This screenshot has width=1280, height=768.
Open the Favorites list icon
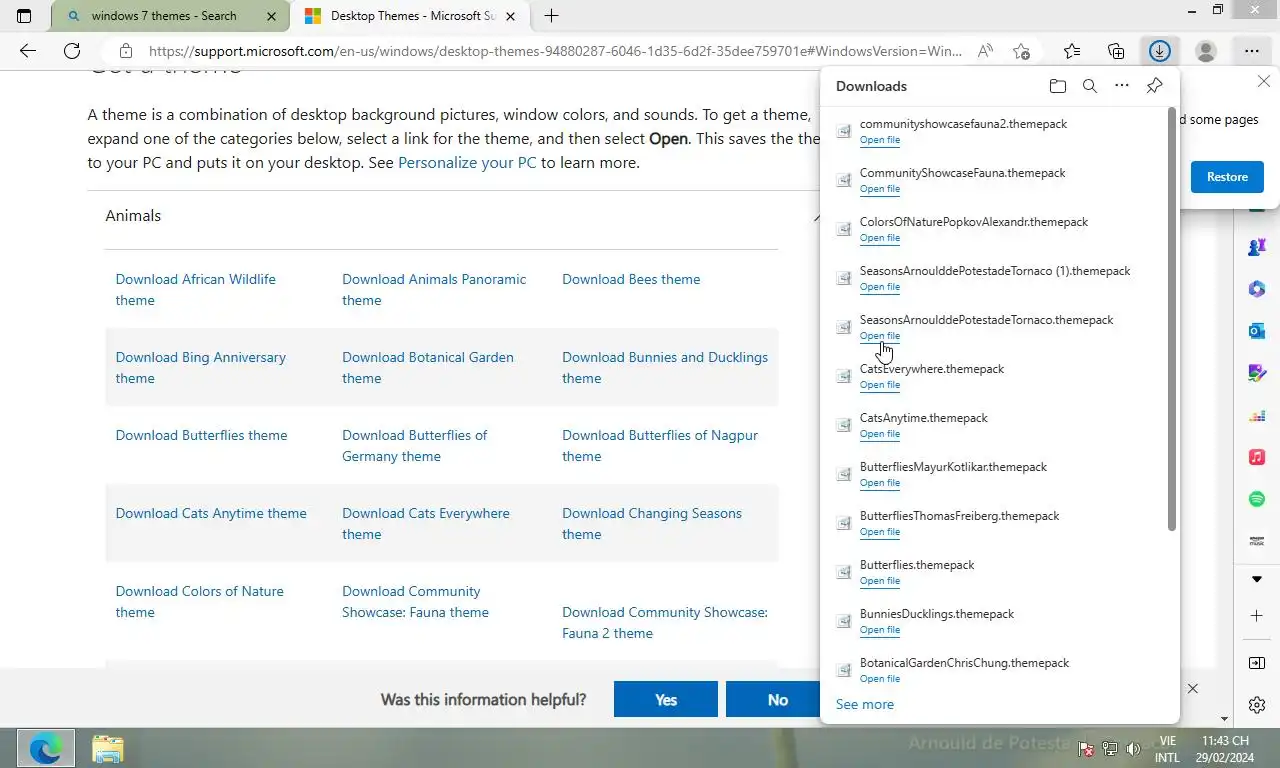[x=1072, y=51]
